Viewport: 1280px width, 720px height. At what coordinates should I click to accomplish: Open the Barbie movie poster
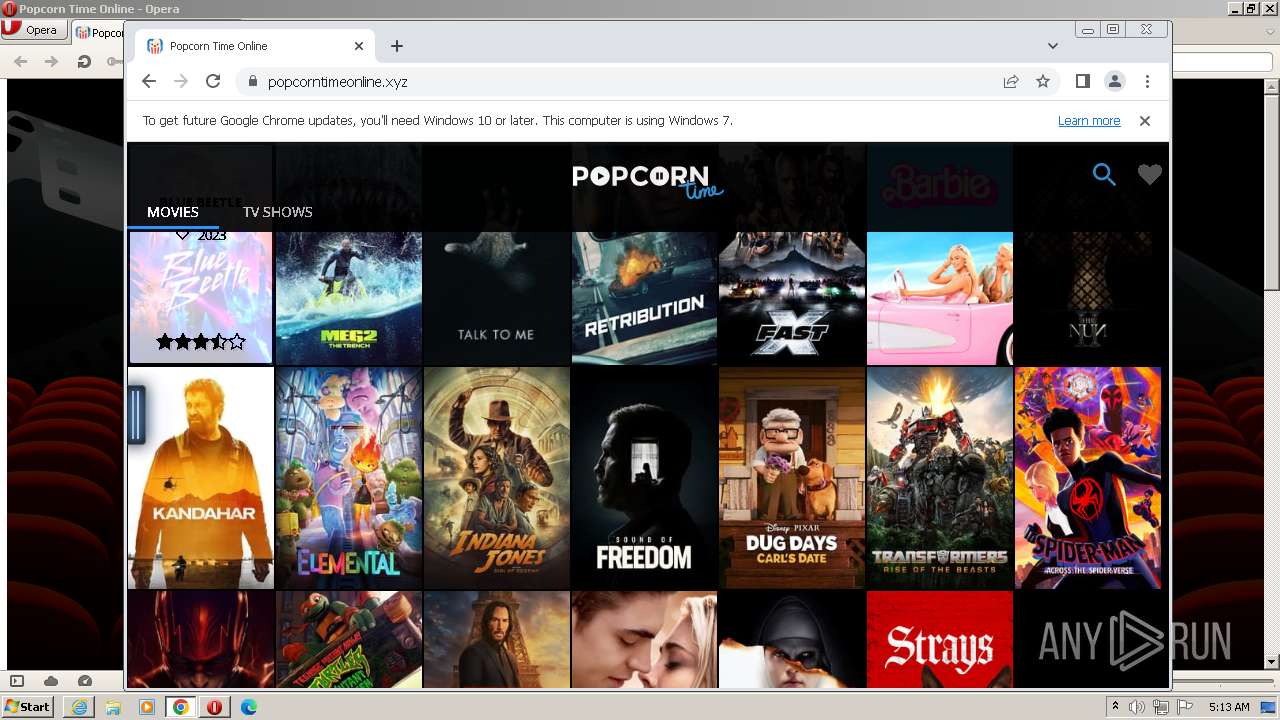point(940,298)
